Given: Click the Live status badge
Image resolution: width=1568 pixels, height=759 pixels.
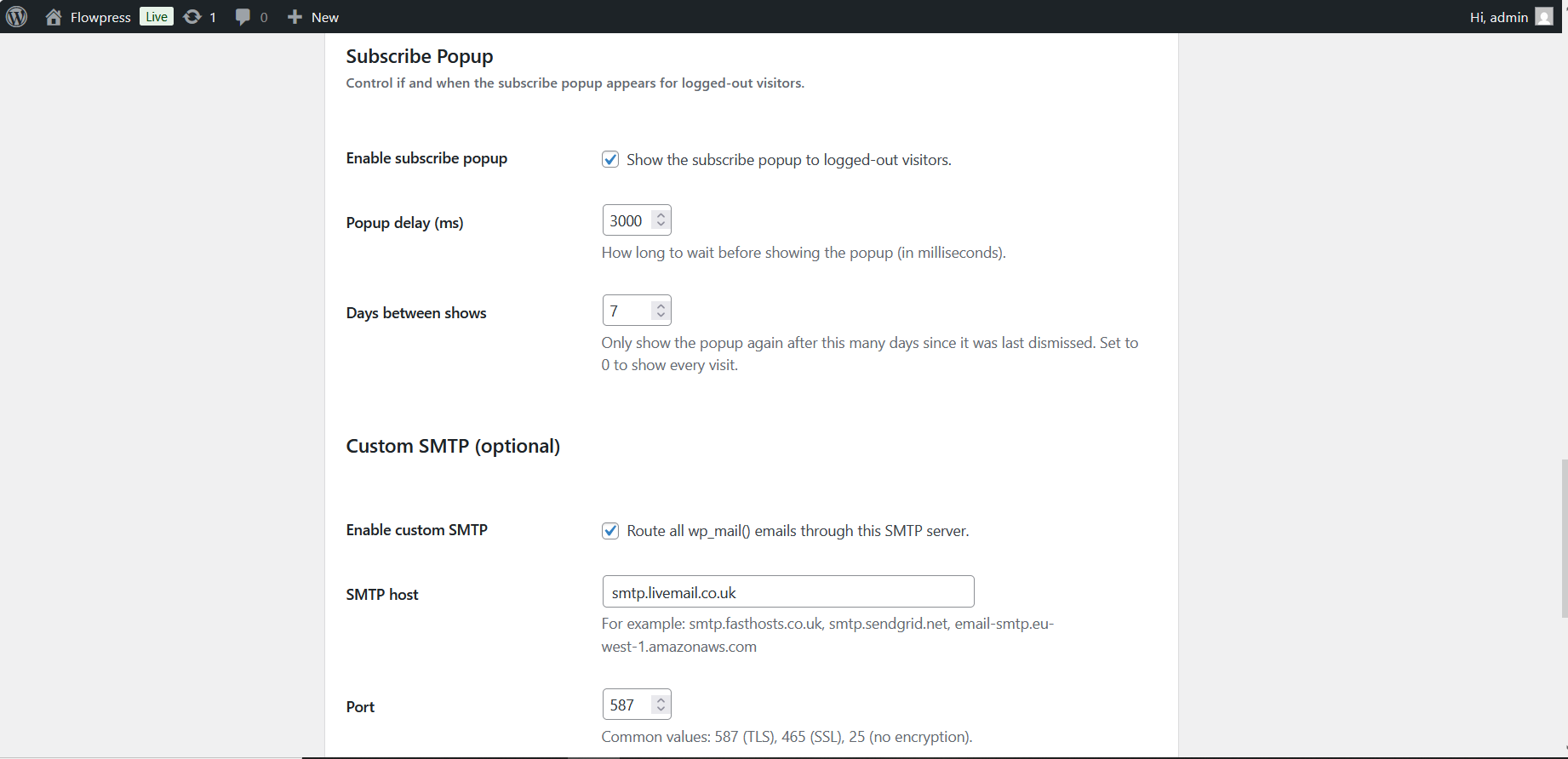Looking at the screenshot, I should [157, 17].
